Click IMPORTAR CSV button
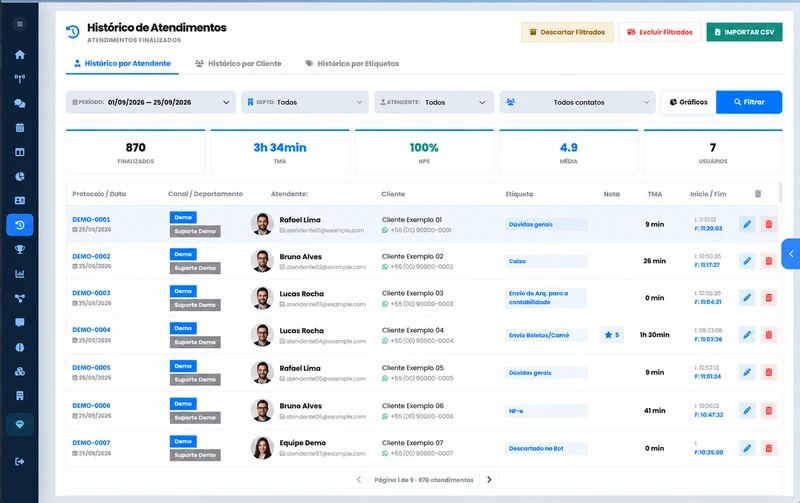Viewport: 800px width, 503px height. [744, 32]
